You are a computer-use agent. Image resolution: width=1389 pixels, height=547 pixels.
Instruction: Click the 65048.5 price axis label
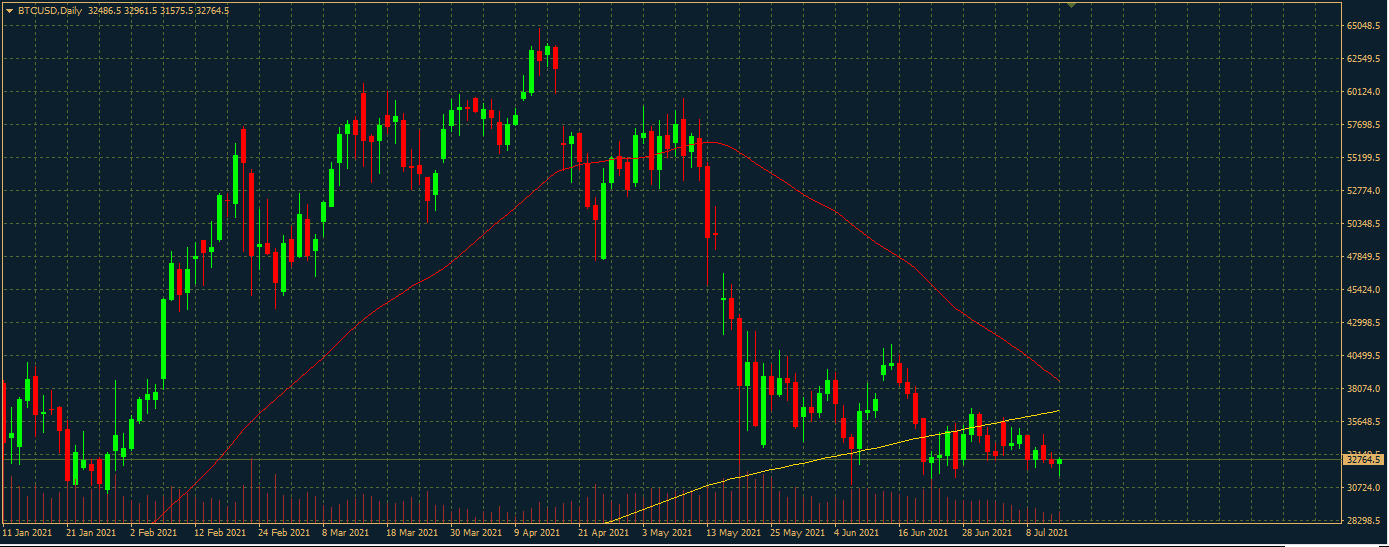[x=1364, y=26]
